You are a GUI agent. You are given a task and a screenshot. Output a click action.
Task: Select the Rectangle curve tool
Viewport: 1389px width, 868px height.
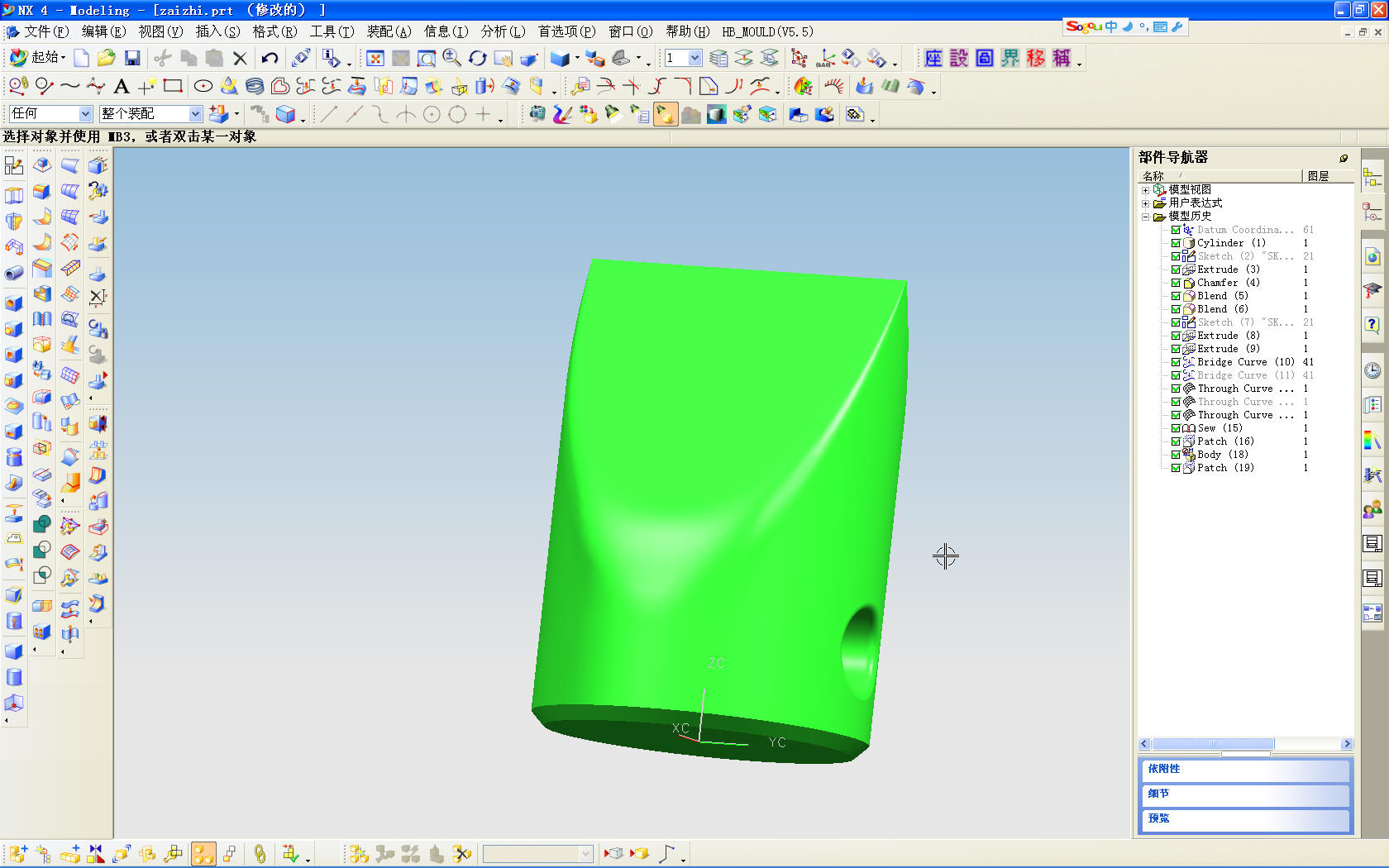[x=173, y=86]
